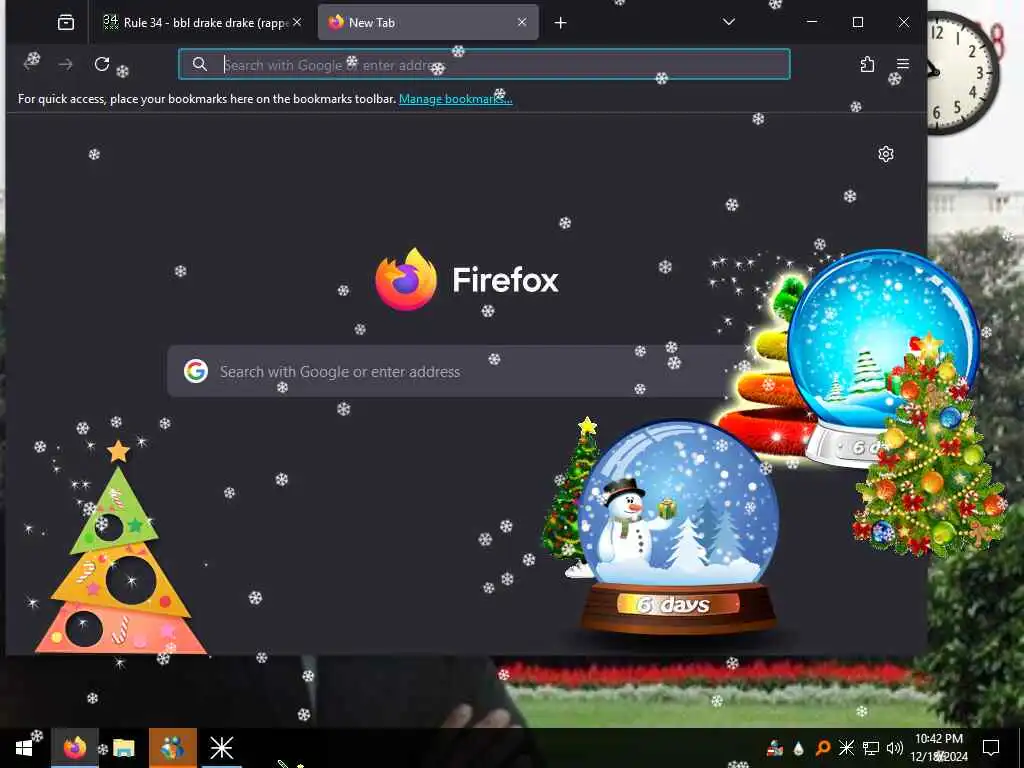Open network status tray icon

[871, 748]
